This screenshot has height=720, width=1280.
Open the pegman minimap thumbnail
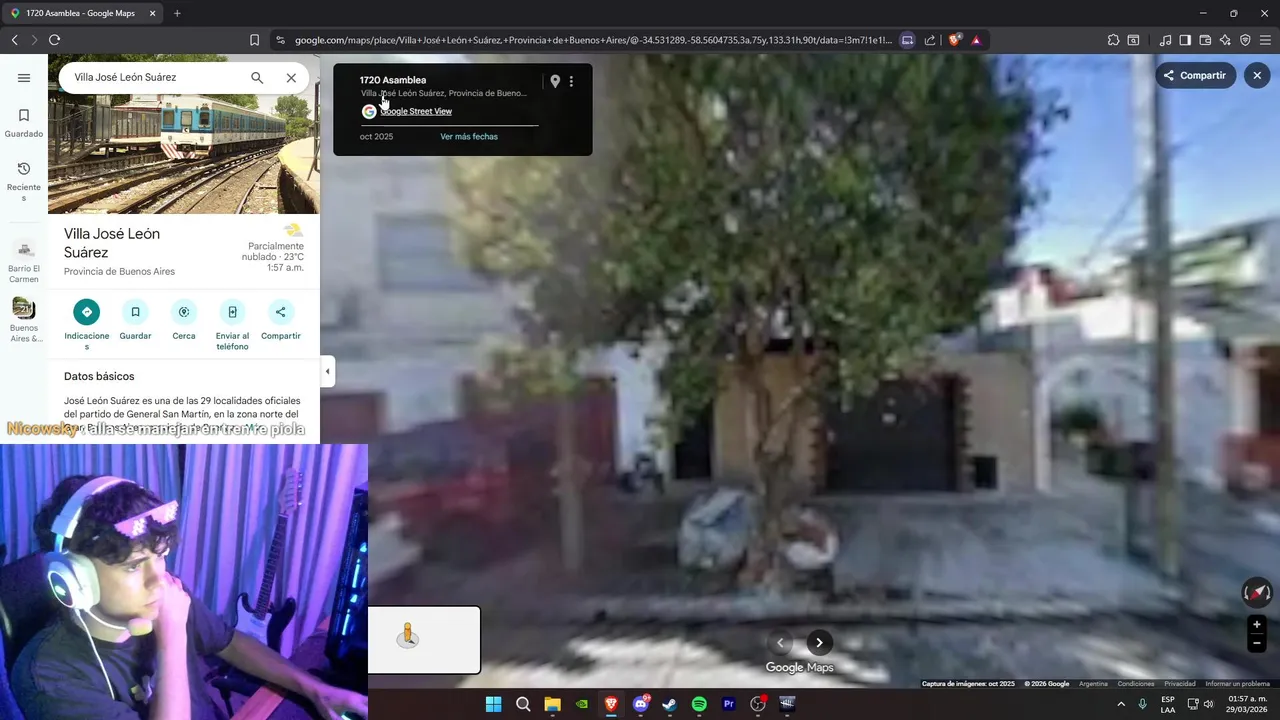click(x=424, y=640)
